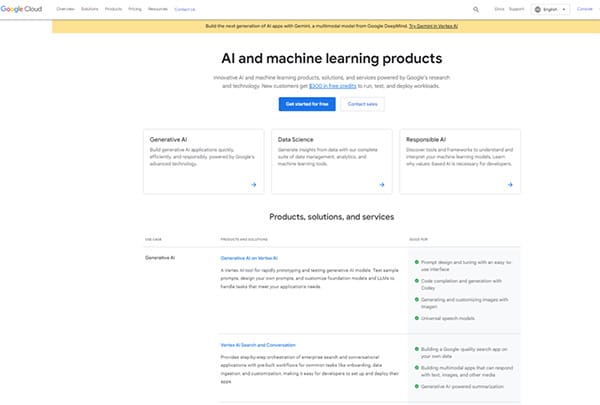Screen dimensions: 600x405
Task: Click the 'AI and machine learning products' heading
Action: [x=332, y=58]
